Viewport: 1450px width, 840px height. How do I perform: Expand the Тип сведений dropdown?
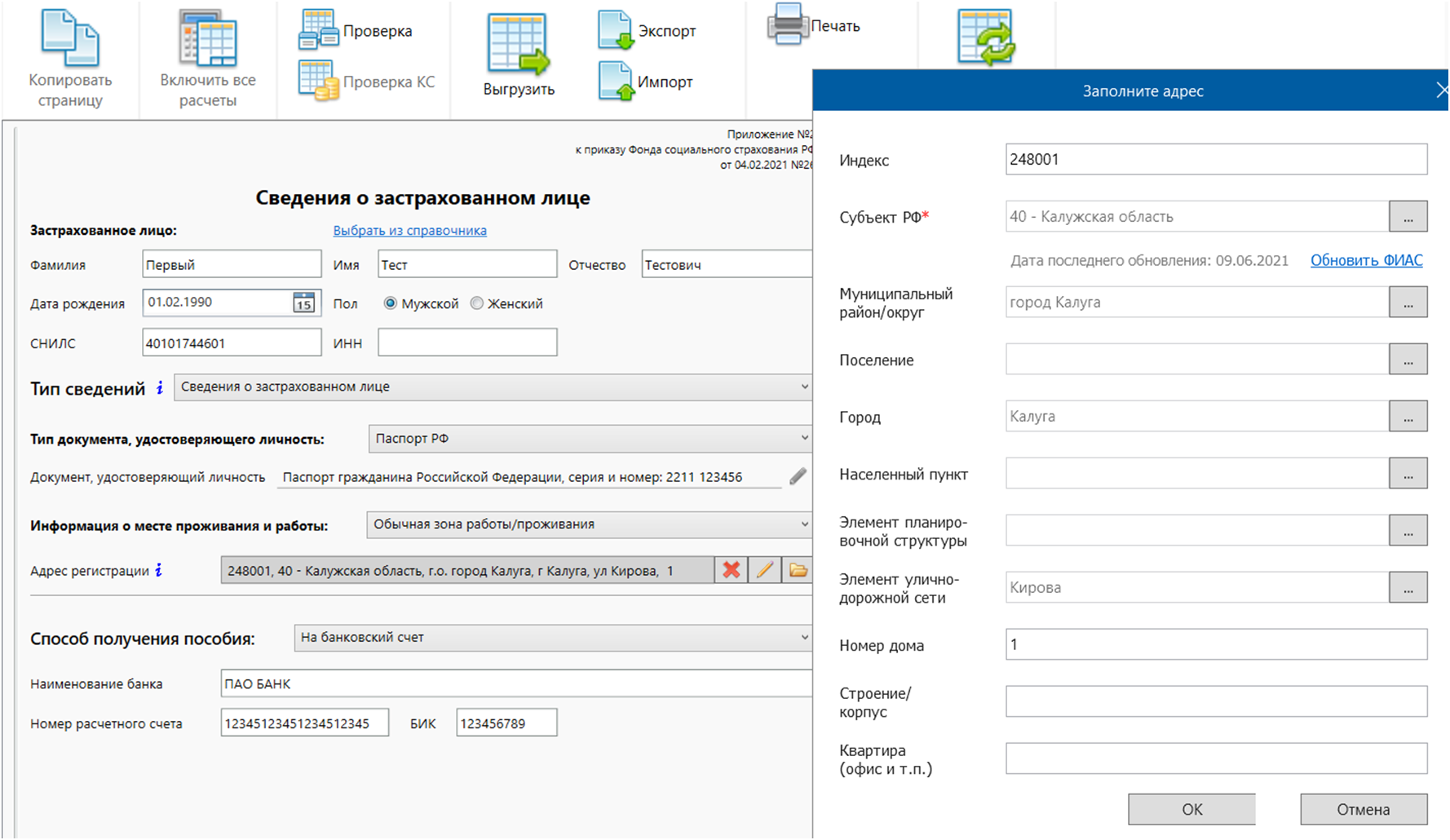click(x=804, y=387)
